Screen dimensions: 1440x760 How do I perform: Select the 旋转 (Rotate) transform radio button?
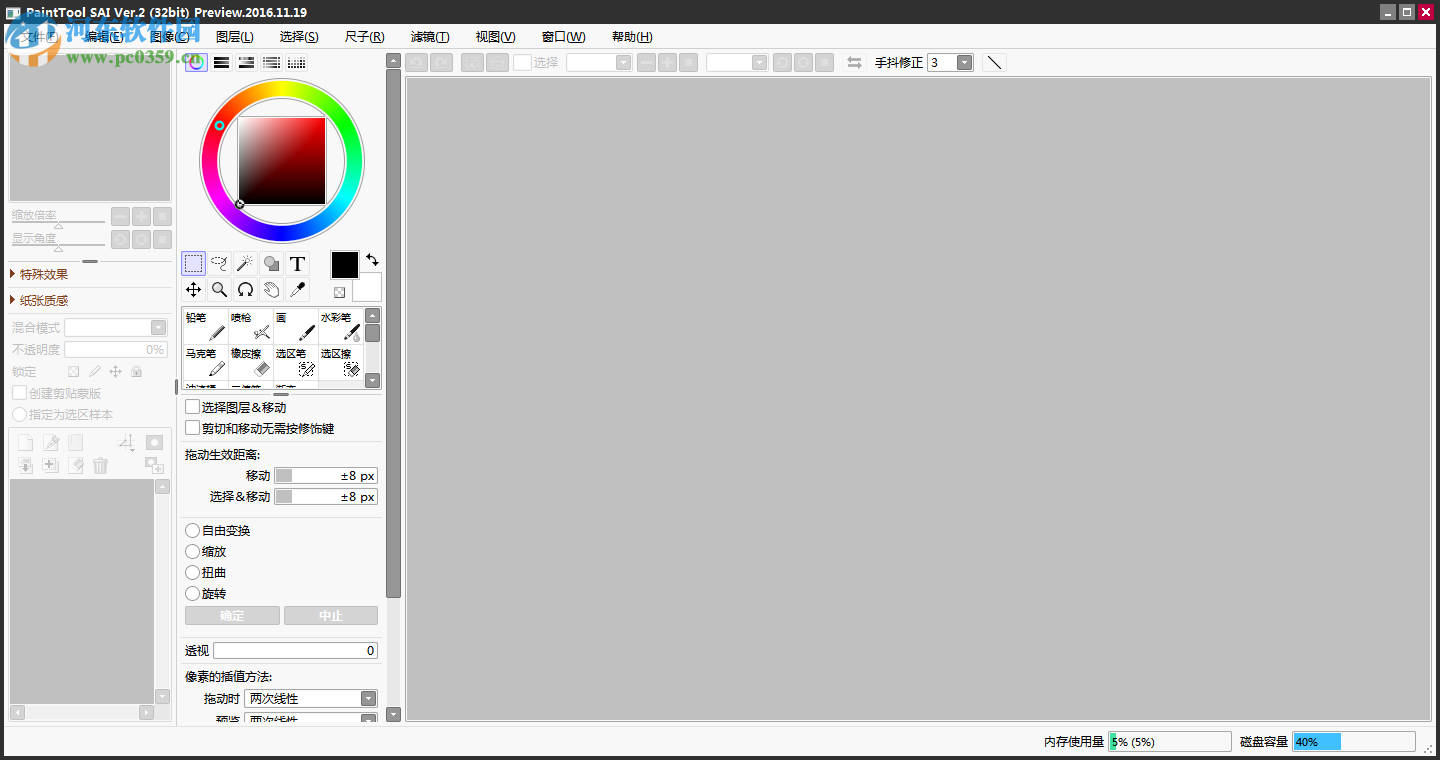[192, 593]
